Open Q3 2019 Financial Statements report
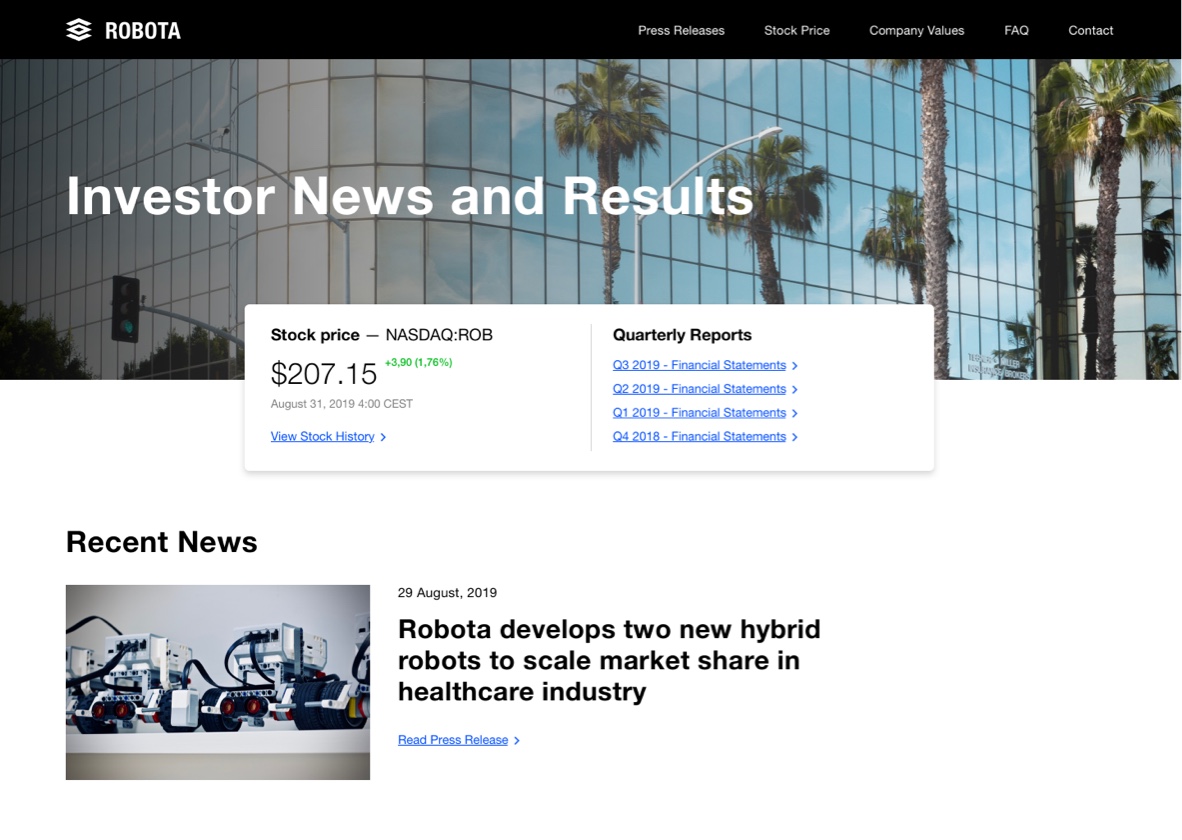The width and height of the screenshot is (1182, 840). [x=699, y=365]
